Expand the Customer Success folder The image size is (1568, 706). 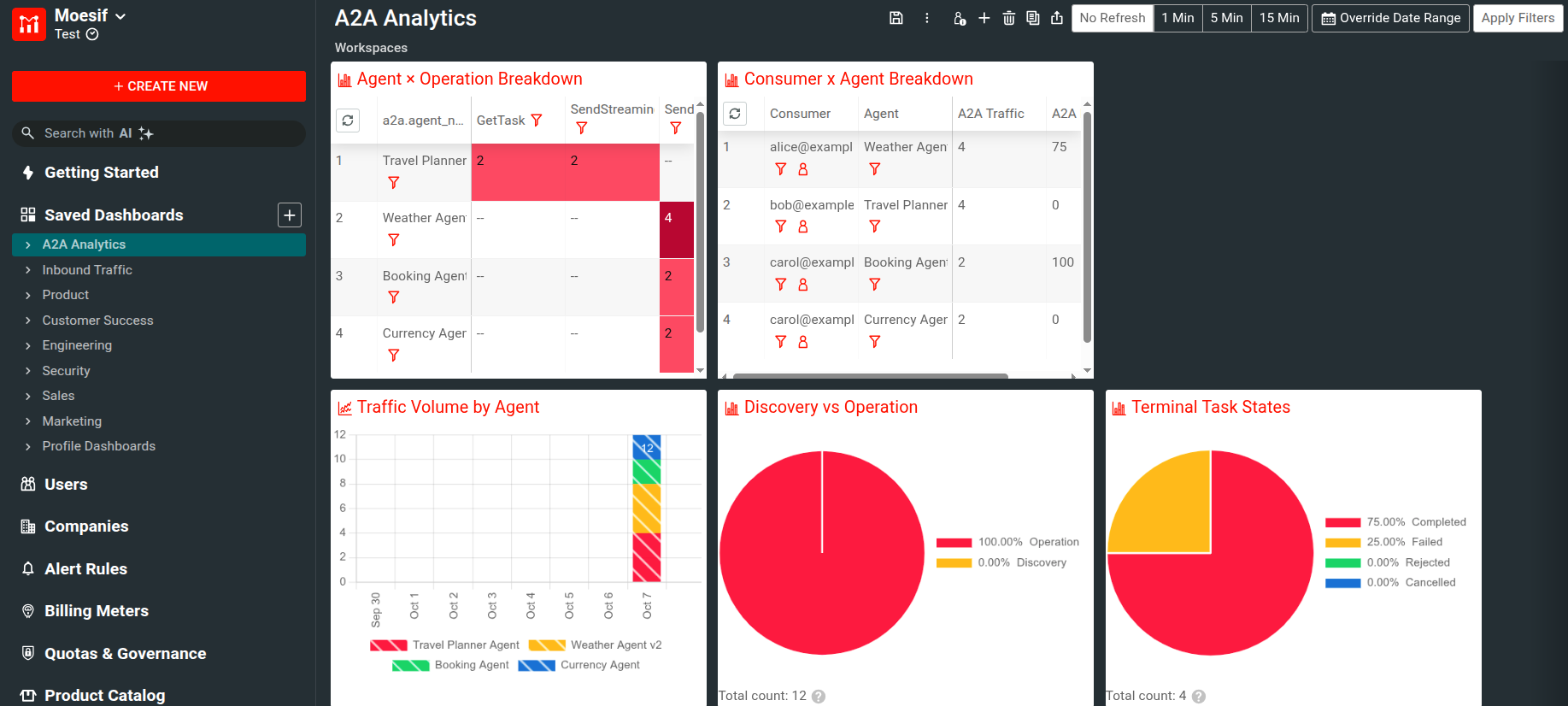(x=28, y=321)
